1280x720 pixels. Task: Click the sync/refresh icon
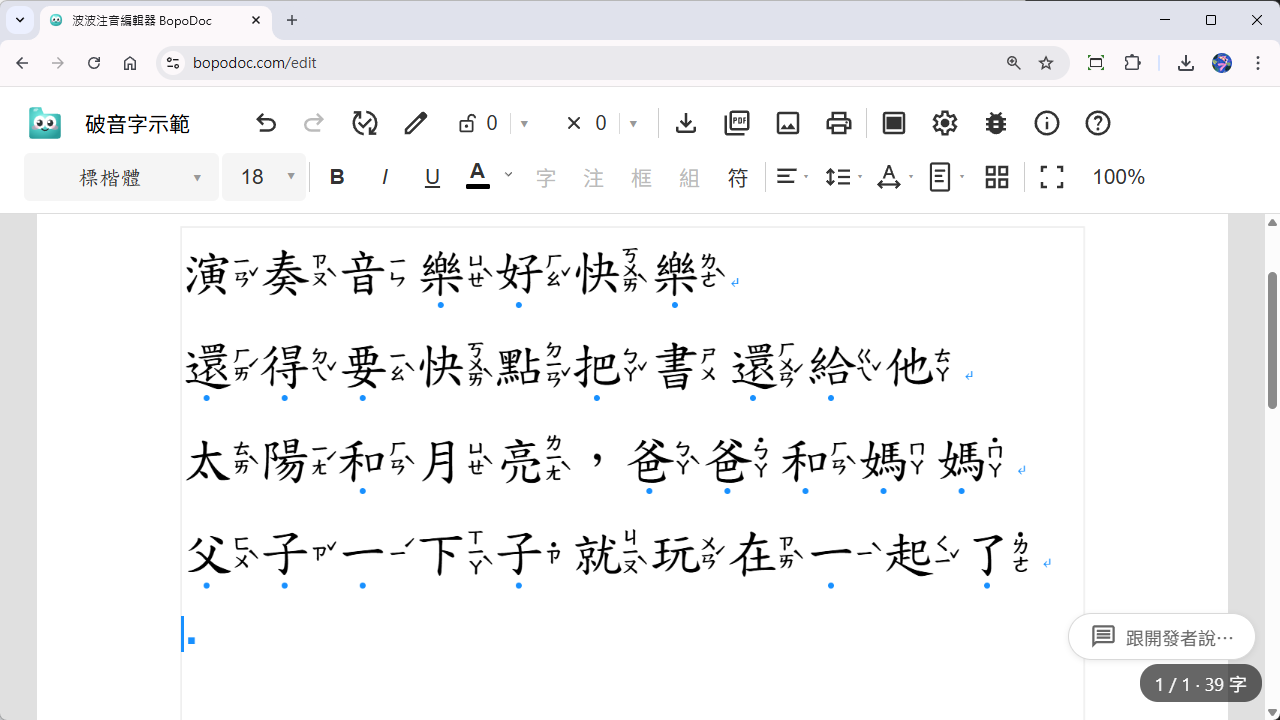[364, 123]
